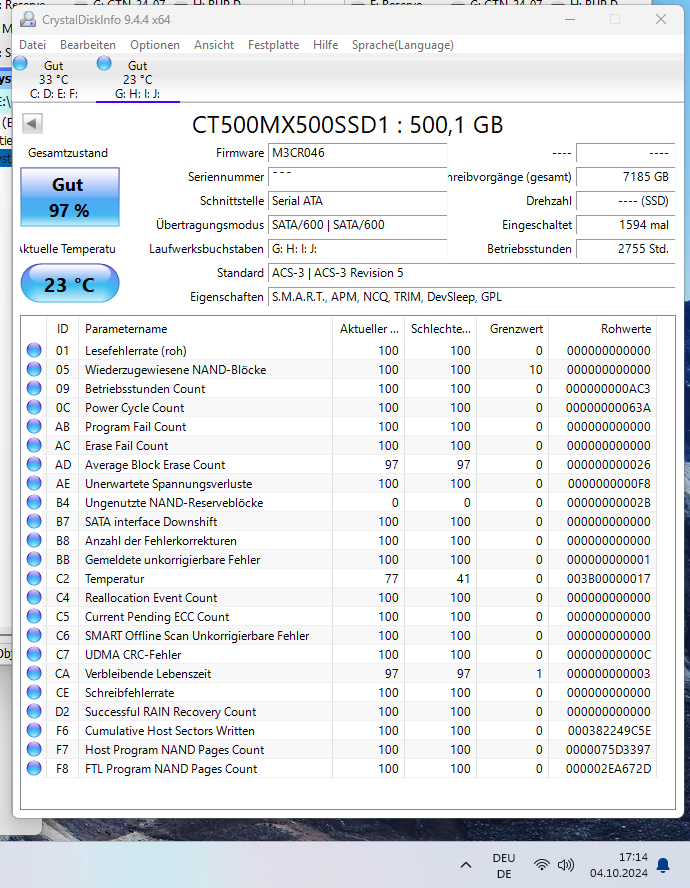Click the Firmware field M3CR046
690x888 pixels.
click(x=357, y=153)
